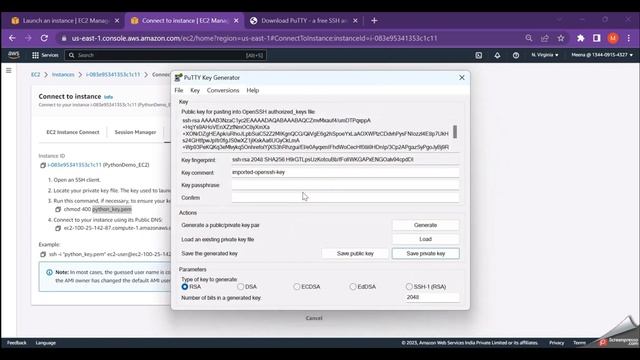This screenshot has height=360, width=640.
Task: Open a new browser tab with plus
Action: pyautogui.click(x=374, y=20)
